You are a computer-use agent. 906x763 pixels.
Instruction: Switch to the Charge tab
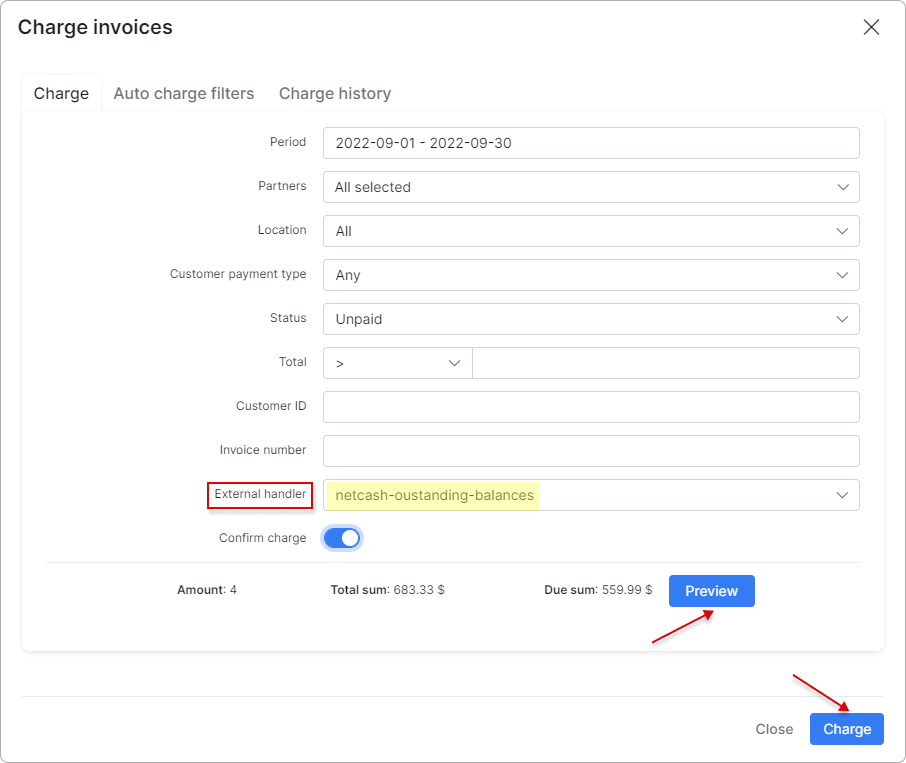[61, 93]
